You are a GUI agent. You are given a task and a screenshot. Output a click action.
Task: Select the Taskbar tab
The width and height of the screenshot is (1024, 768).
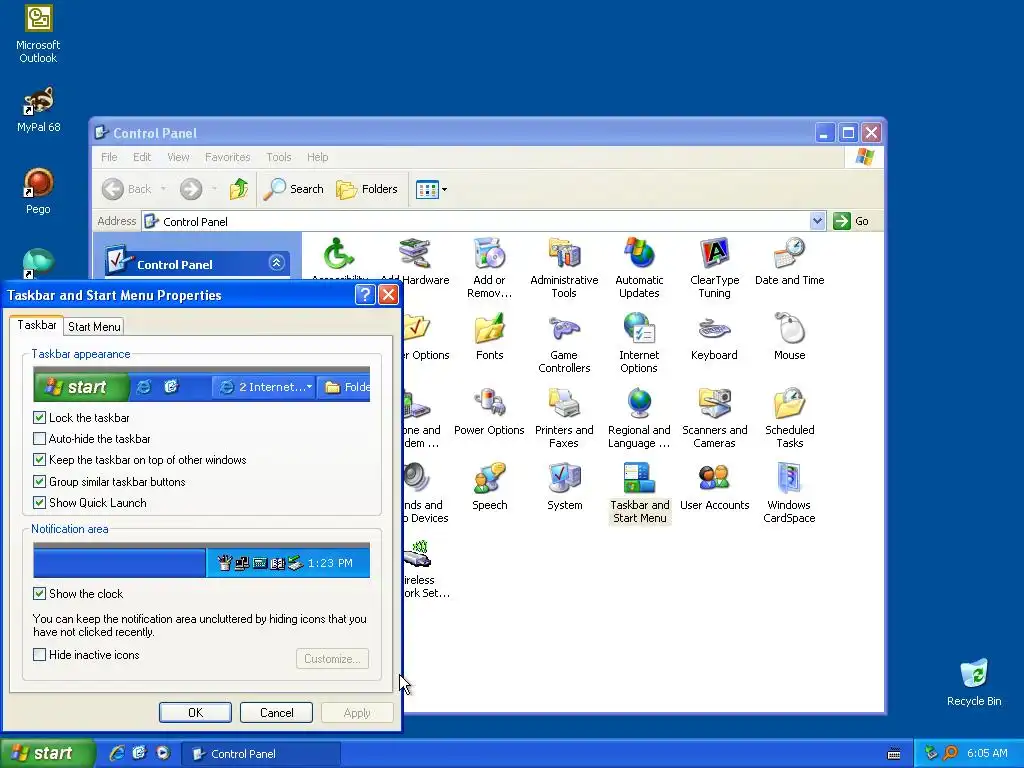click(37, 325)
